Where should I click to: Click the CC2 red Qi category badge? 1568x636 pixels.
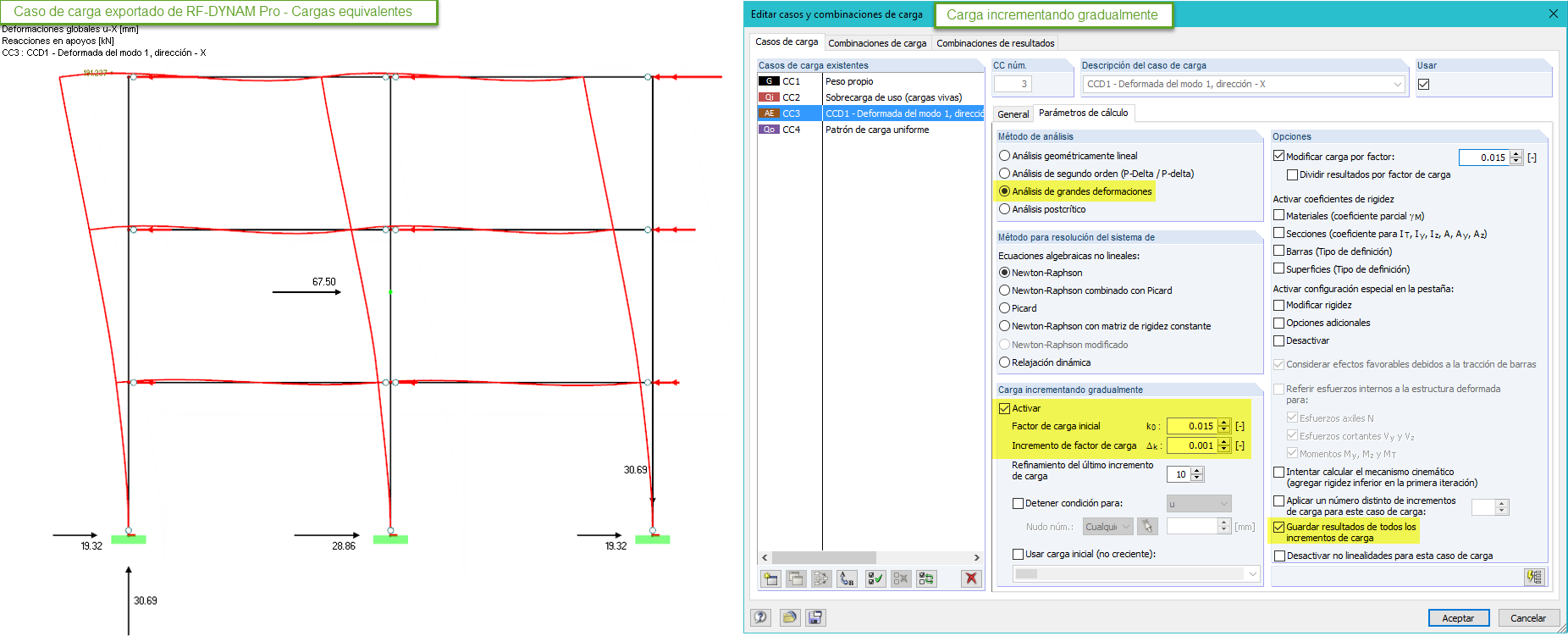coord(769,97)
